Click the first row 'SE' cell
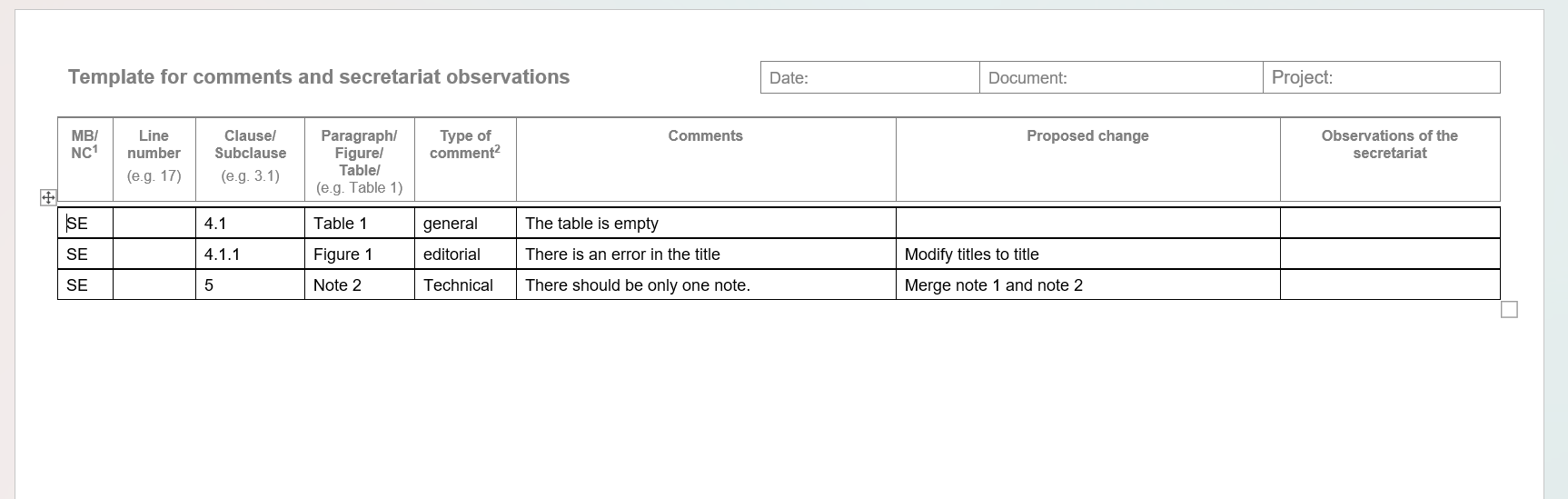 pyautogui.click(x=85, y=224)
